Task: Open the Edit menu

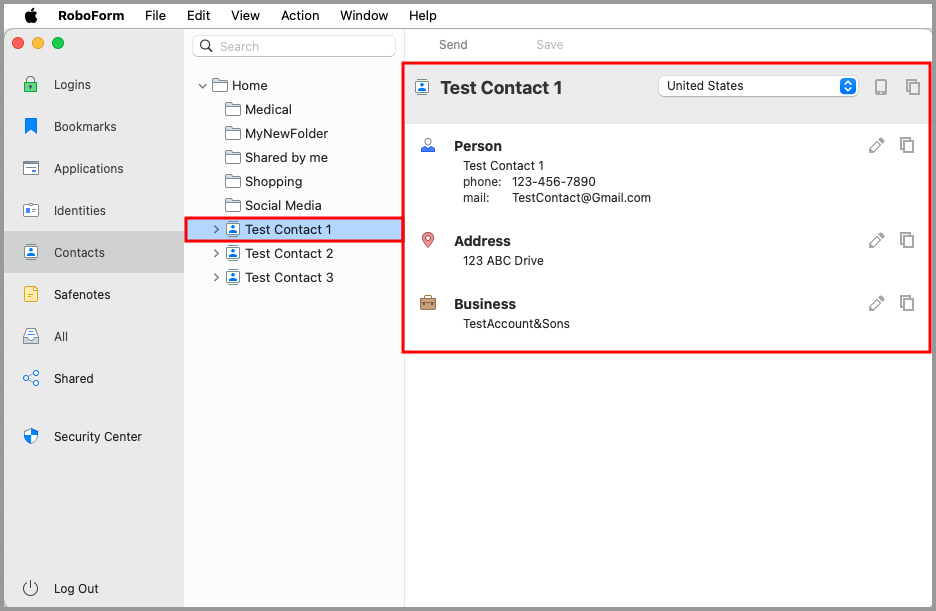Action: click(x=198, y=16)
